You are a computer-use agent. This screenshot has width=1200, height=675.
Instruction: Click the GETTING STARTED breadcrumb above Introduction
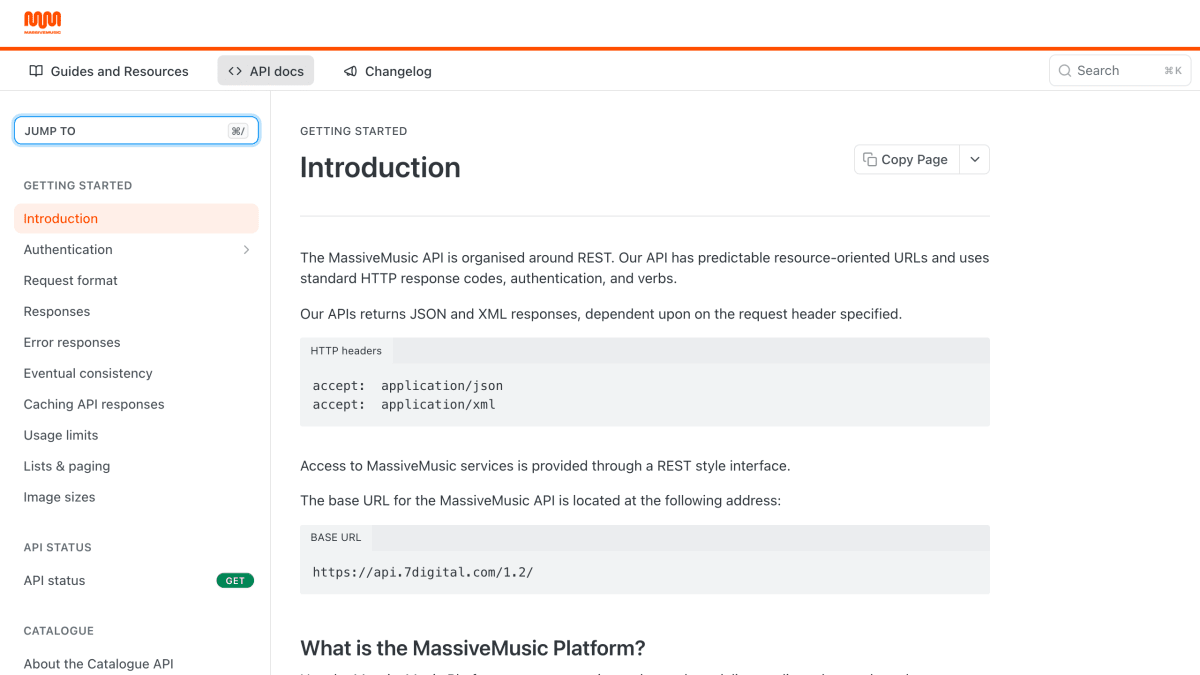click(353, 131)
